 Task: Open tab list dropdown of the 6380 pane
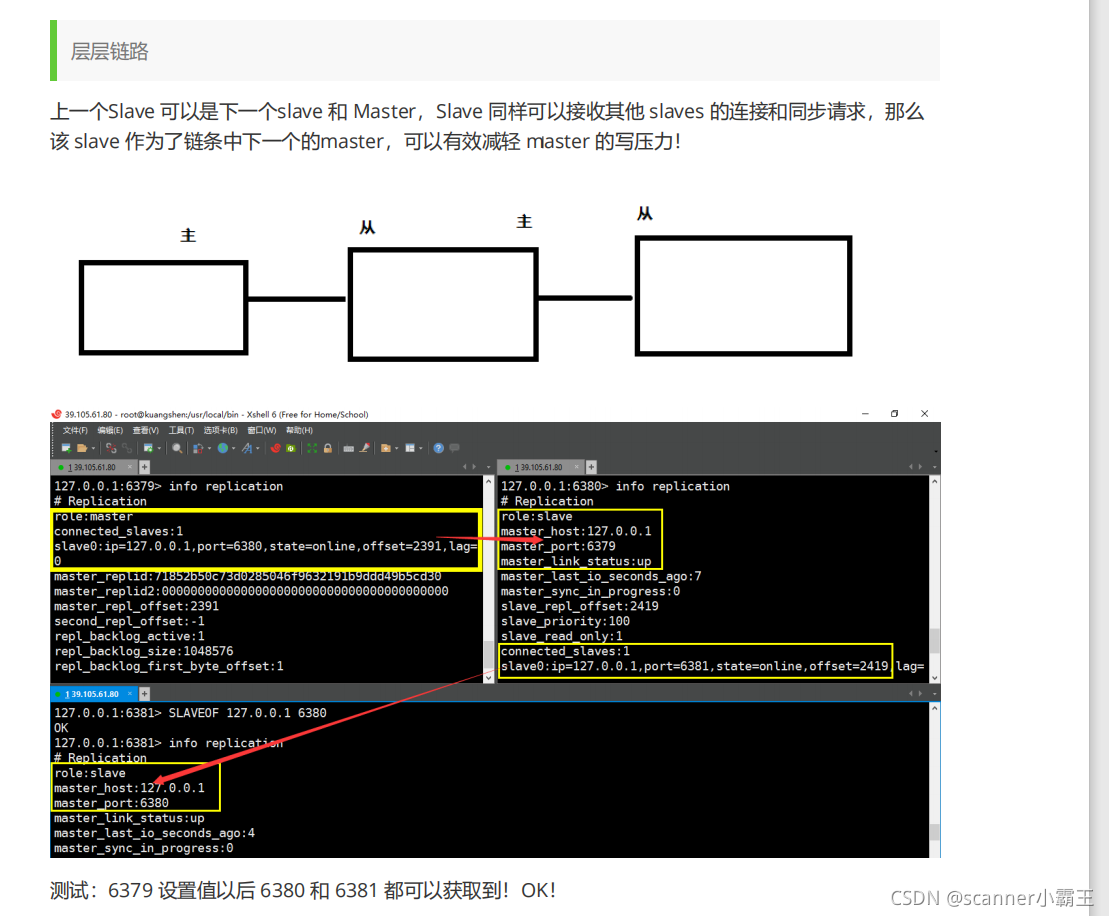click(934, 468)
